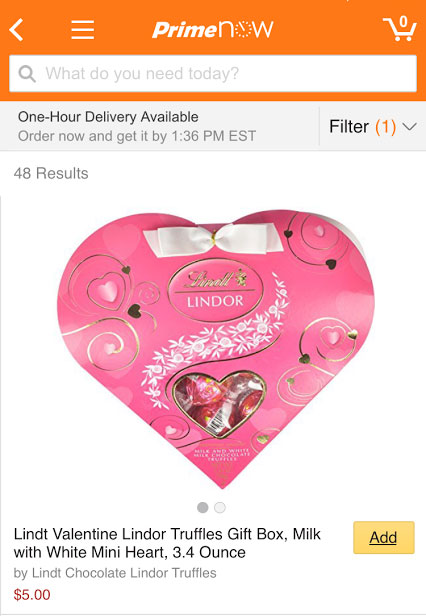Tap the Prime Now logo

(x=213, y=30)
